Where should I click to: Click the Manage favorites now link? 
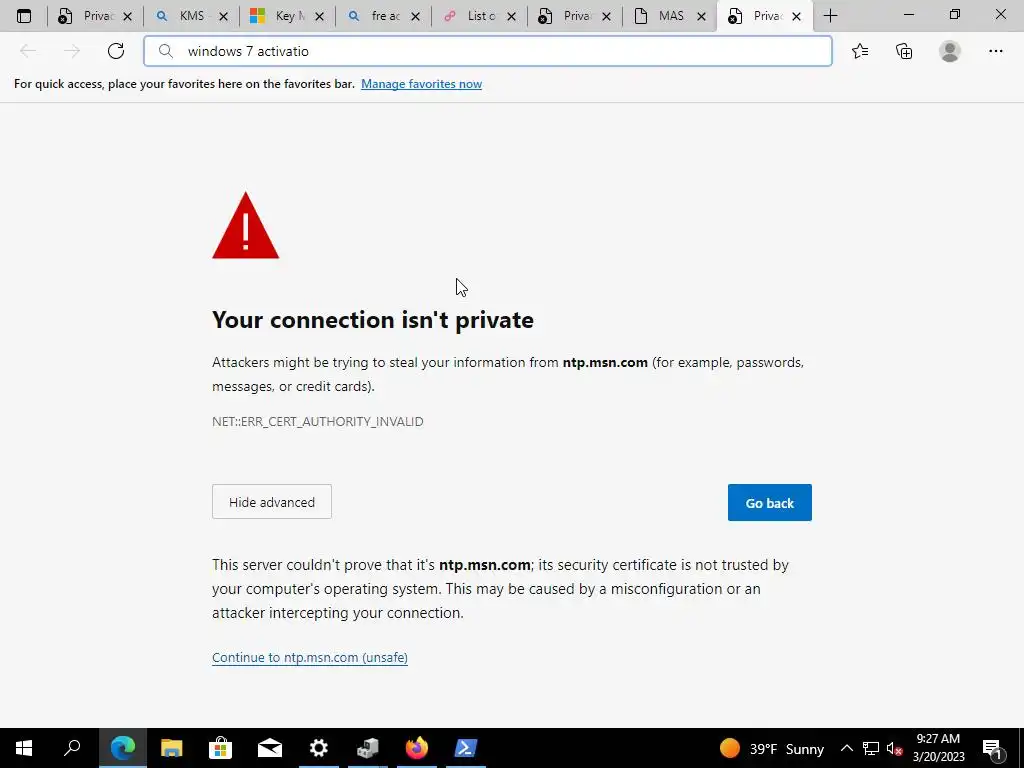click(421, 84)
